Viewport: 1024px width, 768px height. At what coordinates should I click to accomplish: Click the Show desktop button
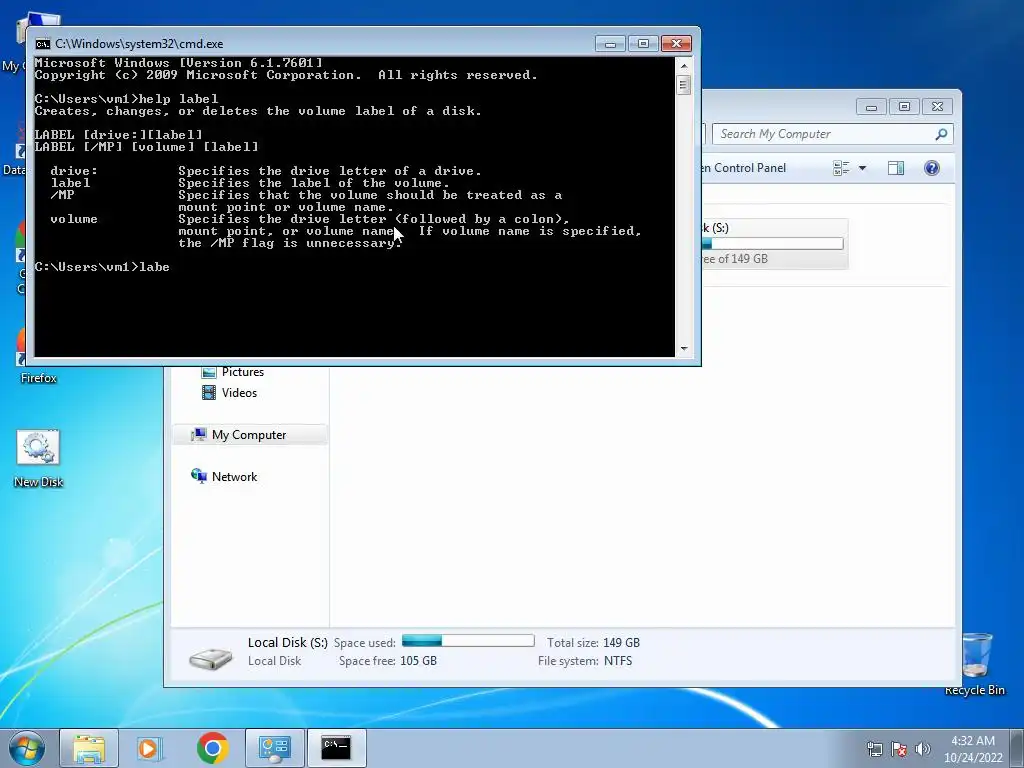[1017, 748]
